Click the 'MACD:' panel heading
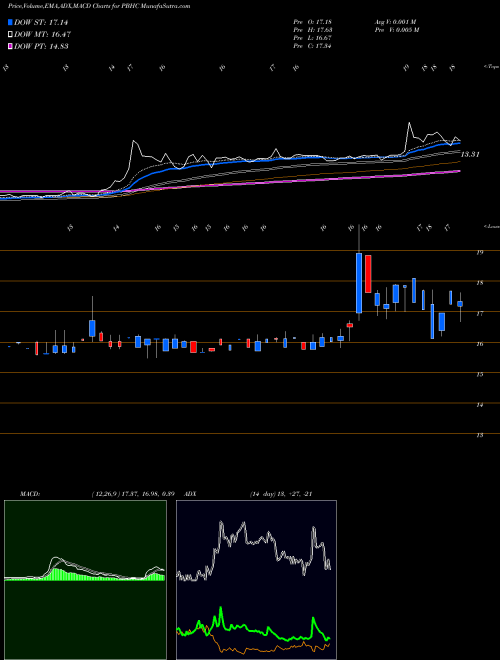500x660 pixels. tap(30, 494)
